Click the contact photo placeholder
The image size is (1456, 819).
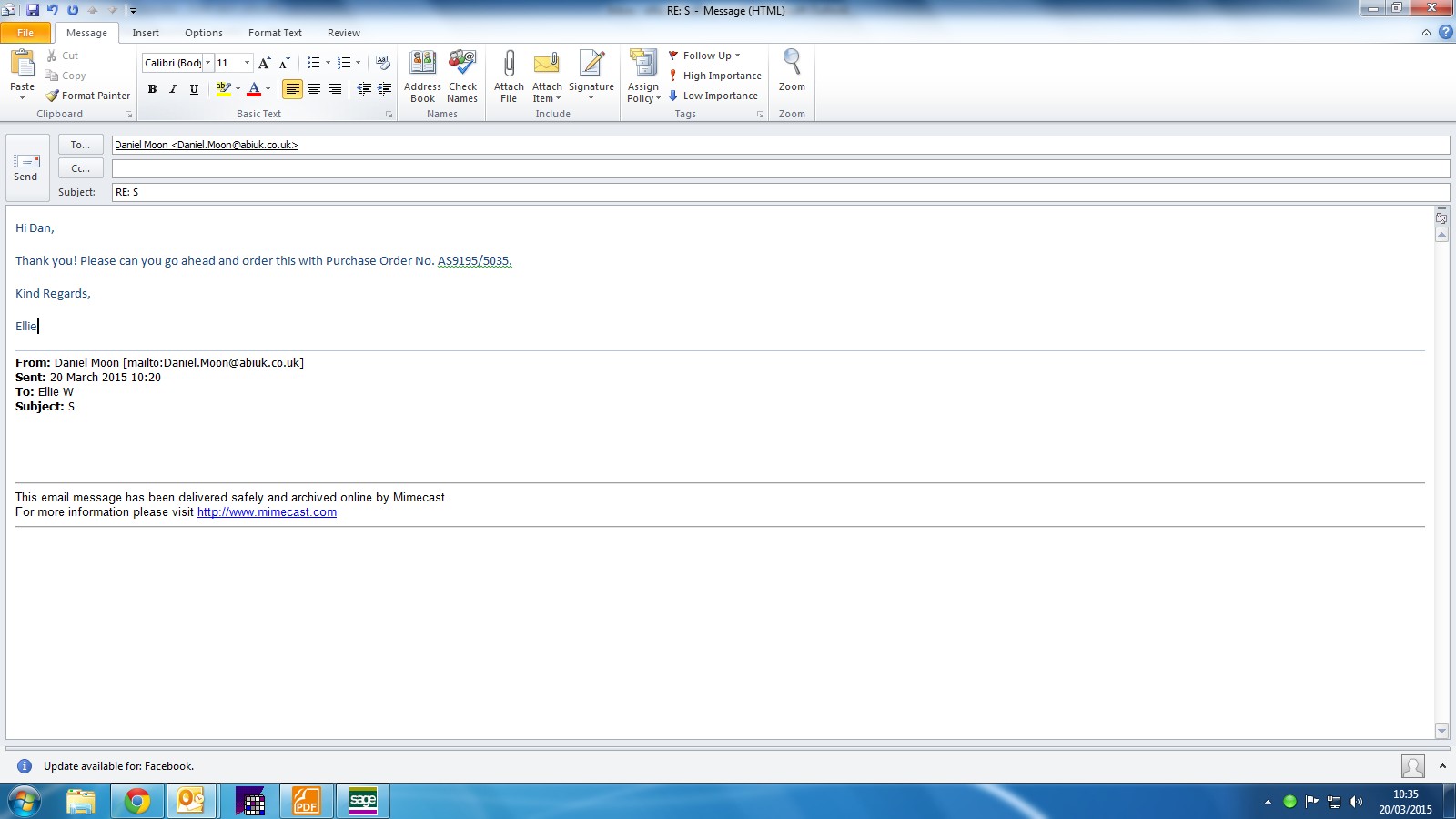click(x=1413, y=766)
